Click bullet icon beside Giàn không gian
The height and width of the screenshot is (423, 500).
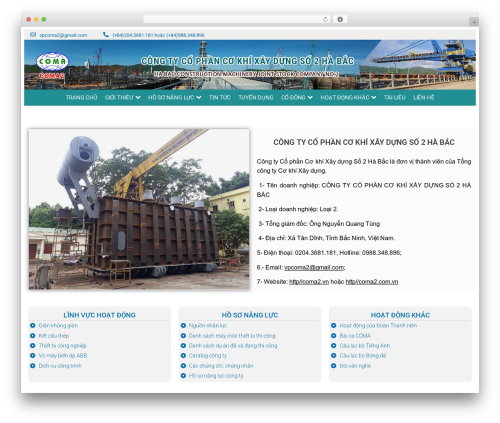click(x=33, y=325)
